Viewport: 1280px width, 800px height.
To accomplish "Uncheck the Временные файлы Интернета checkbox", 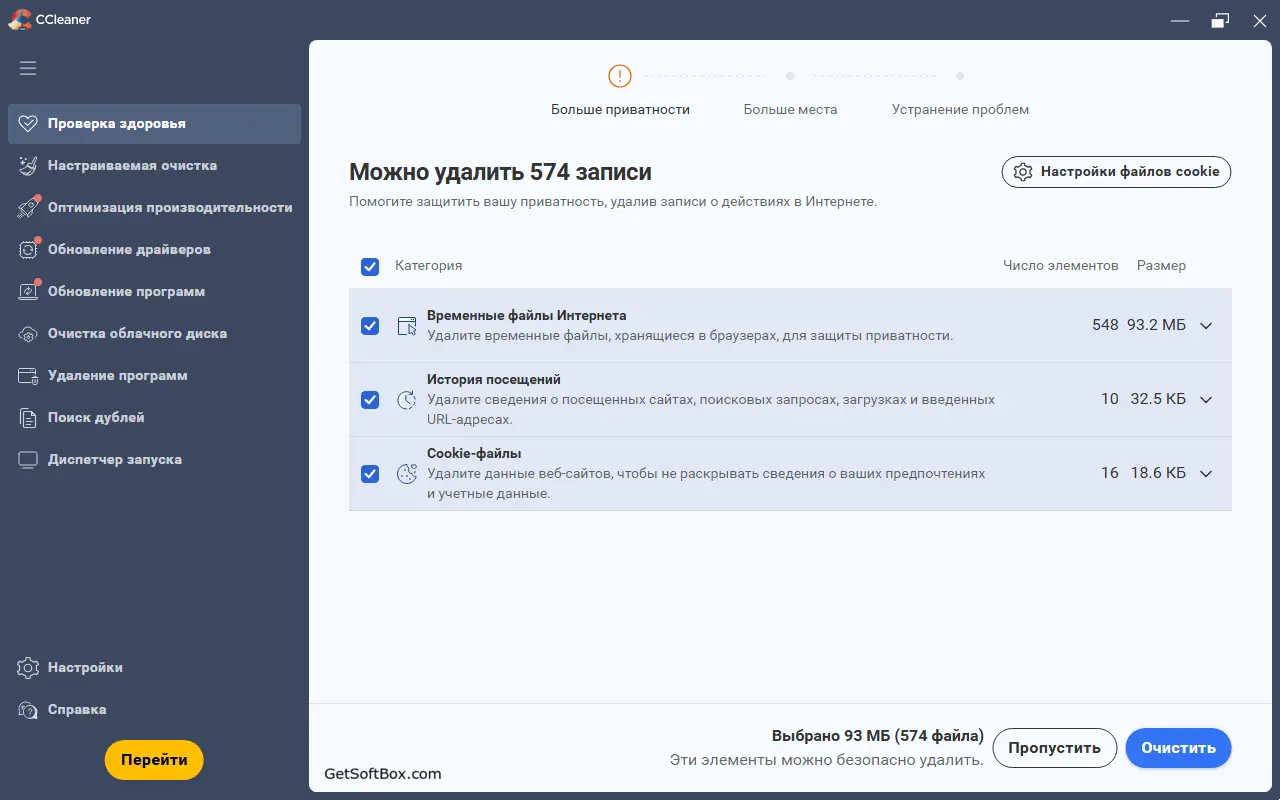I will click(x=370, y=326).
